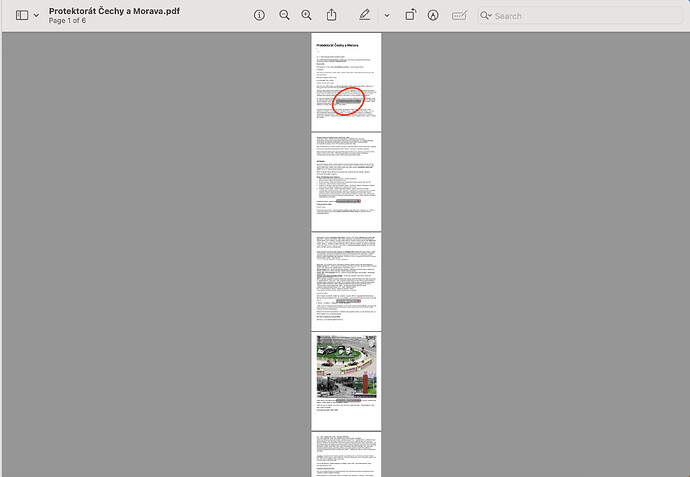The height and width of the screenshot is (477, 690).
Task: Toggle the sidebar view button
Action: point(22,16)
